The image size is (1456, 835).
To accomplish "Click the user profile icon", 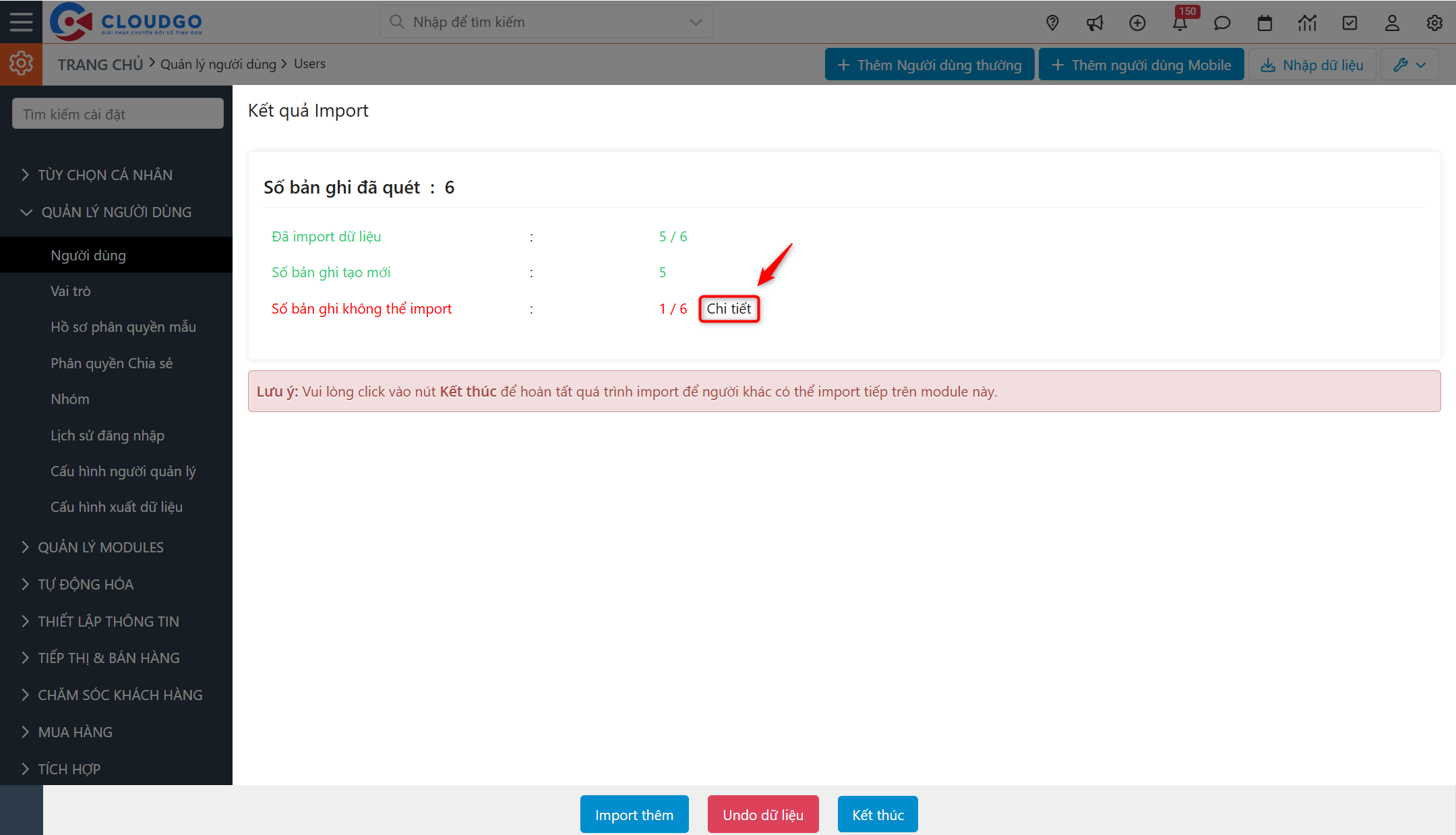I will click(x=1392, y=23).
